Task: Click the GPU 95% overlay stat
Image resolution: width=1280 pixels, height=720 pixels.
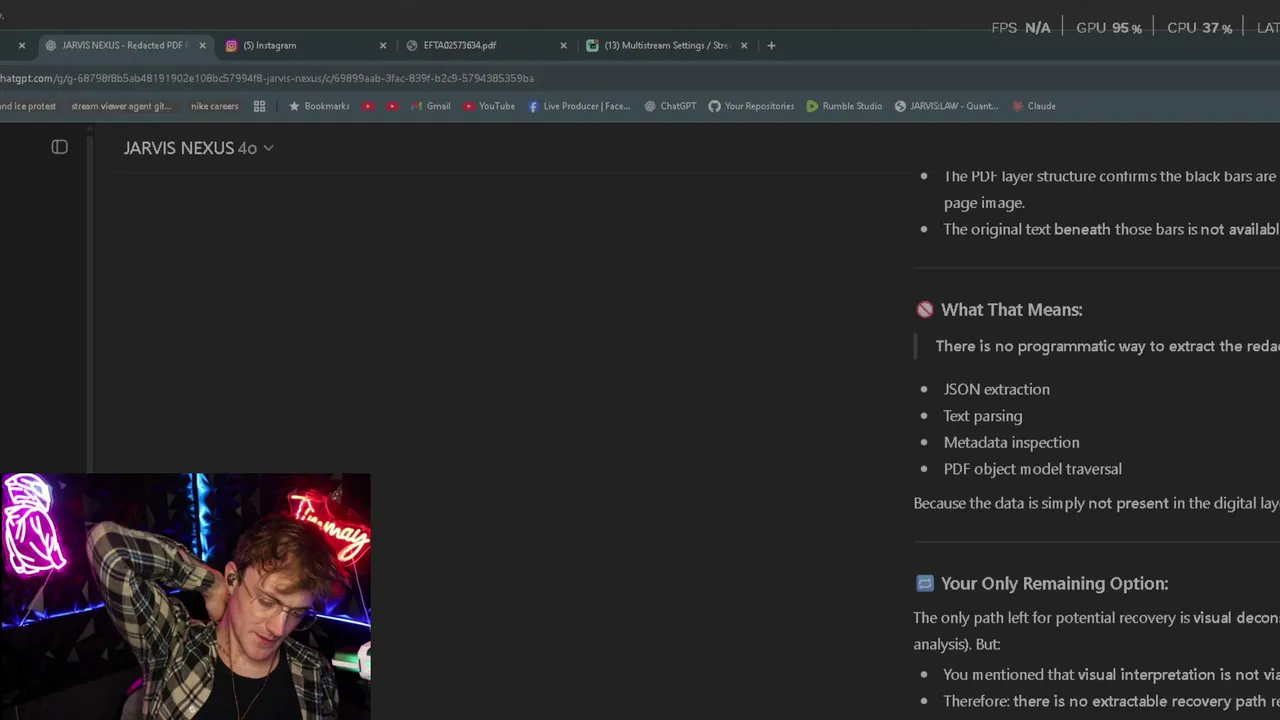Action: (x=1108, y=28)
